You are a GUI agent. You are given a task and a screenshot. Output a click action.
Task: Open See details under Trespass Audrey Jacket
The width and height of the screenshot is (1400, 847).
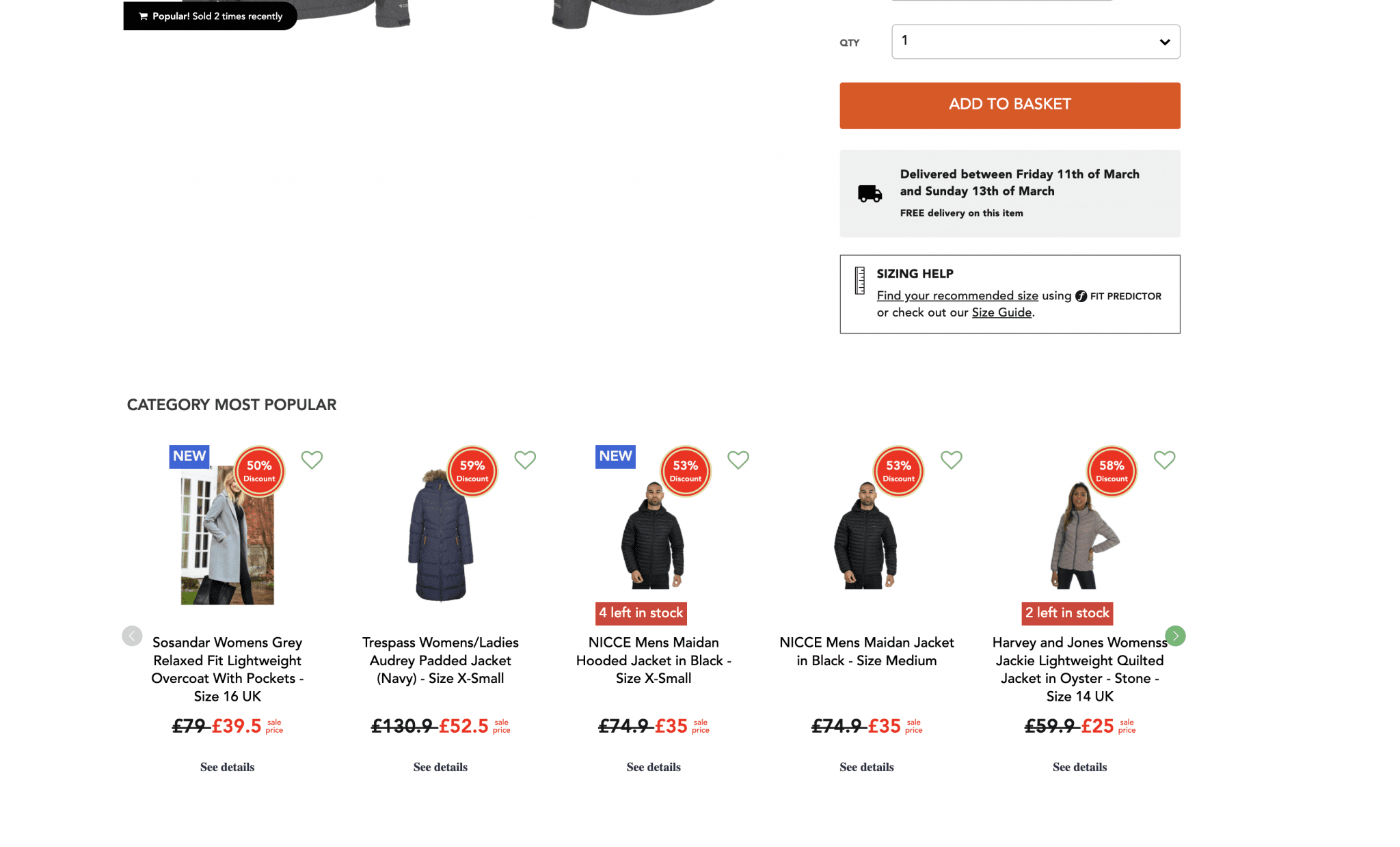click(440, 767)
